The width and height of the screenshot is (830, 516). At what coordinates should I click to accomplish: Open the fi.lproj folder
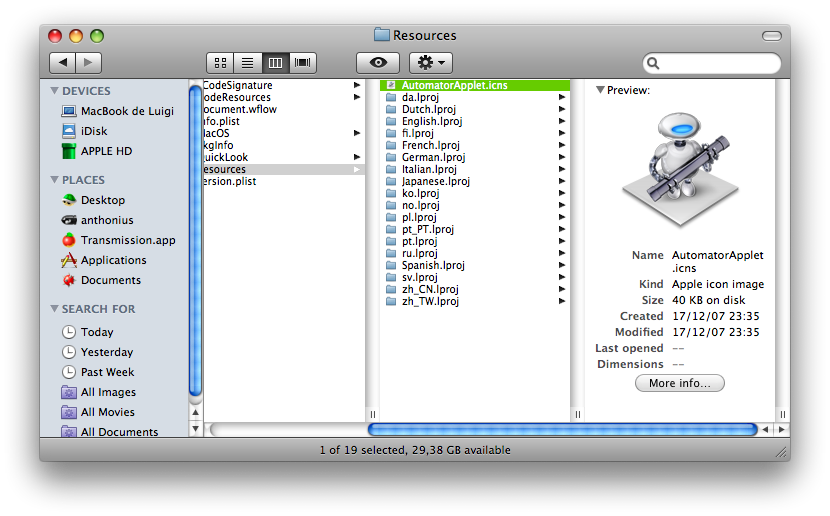[475, 133]
